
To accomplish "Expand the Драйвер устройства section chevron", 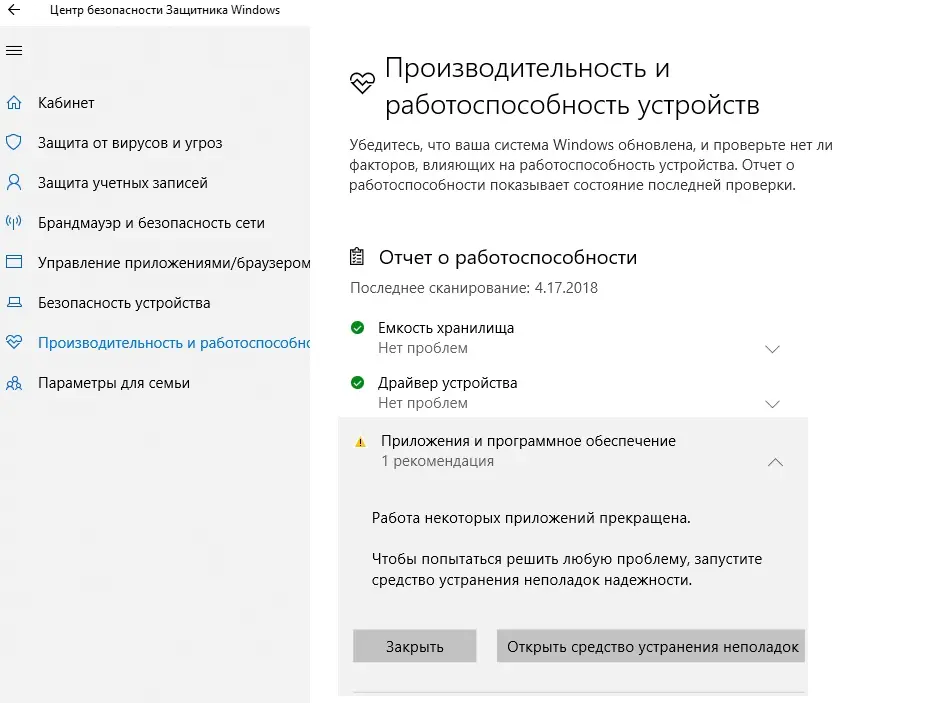I will (x=772, y=404).
